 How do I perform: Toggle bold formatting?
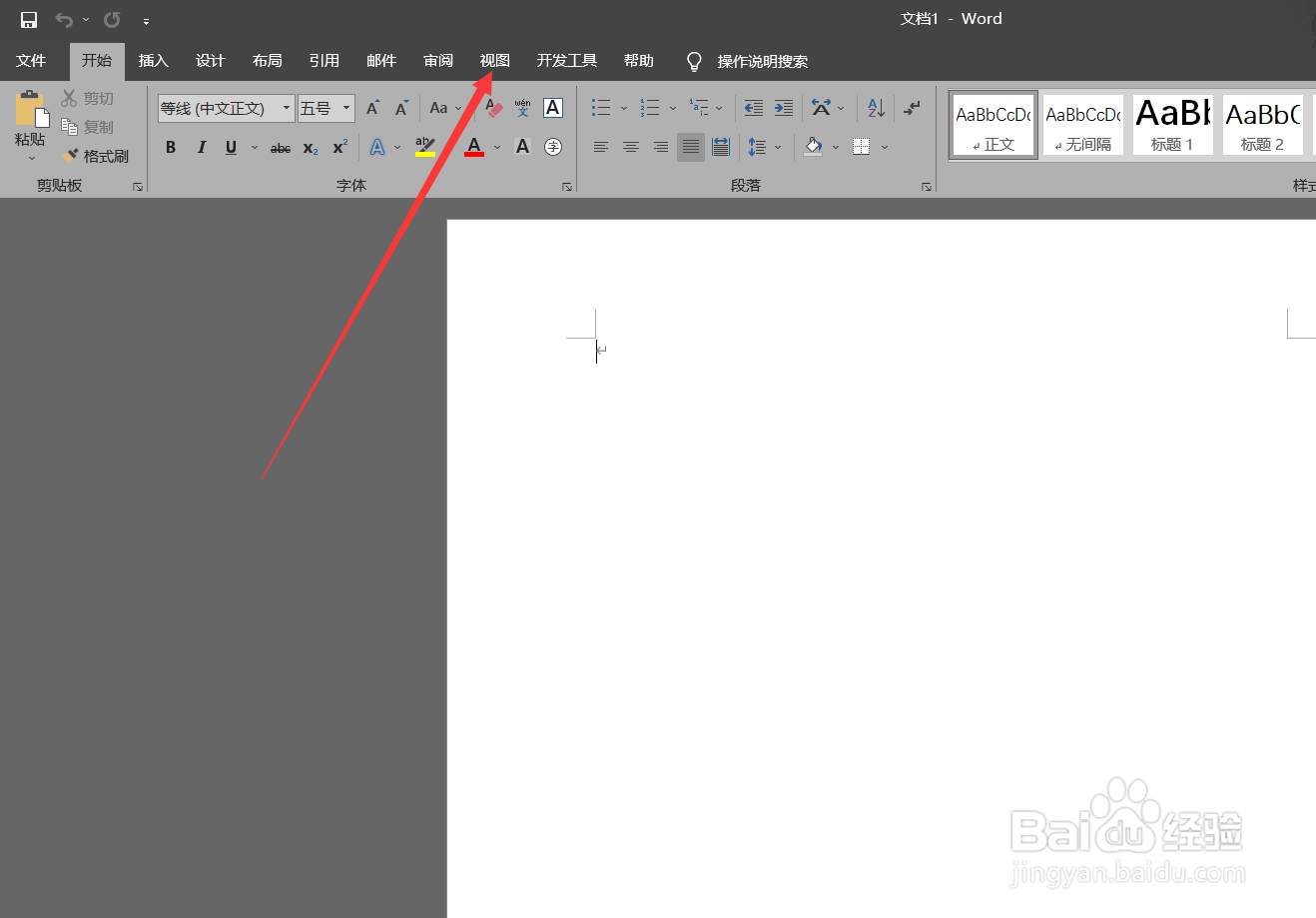click(171, 147)
